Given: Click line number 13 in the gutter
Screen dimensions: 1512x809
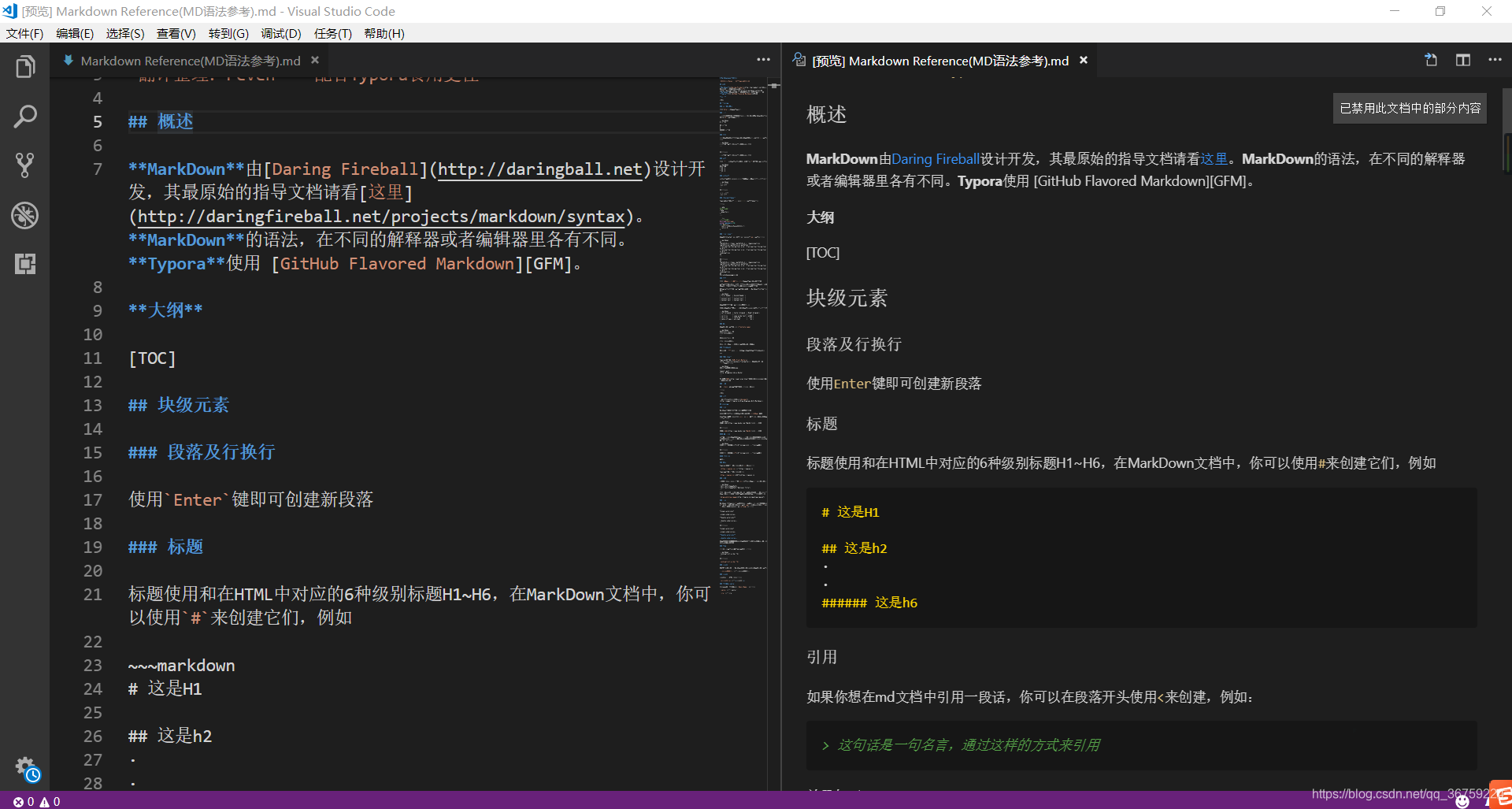Looking at the screenshot, I should 93,405.
